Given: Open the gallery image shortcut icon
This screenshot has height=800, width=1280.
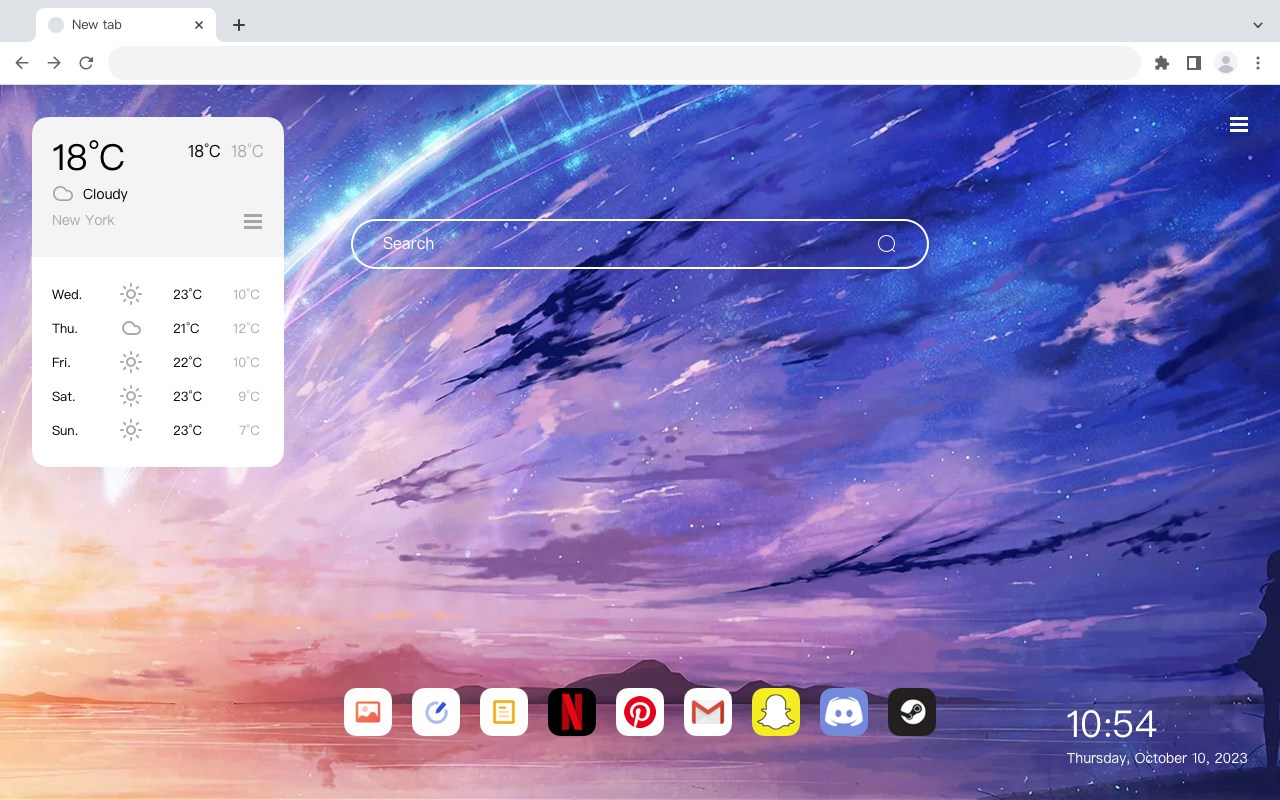Looking at the screenshot, I should [368, 712].
